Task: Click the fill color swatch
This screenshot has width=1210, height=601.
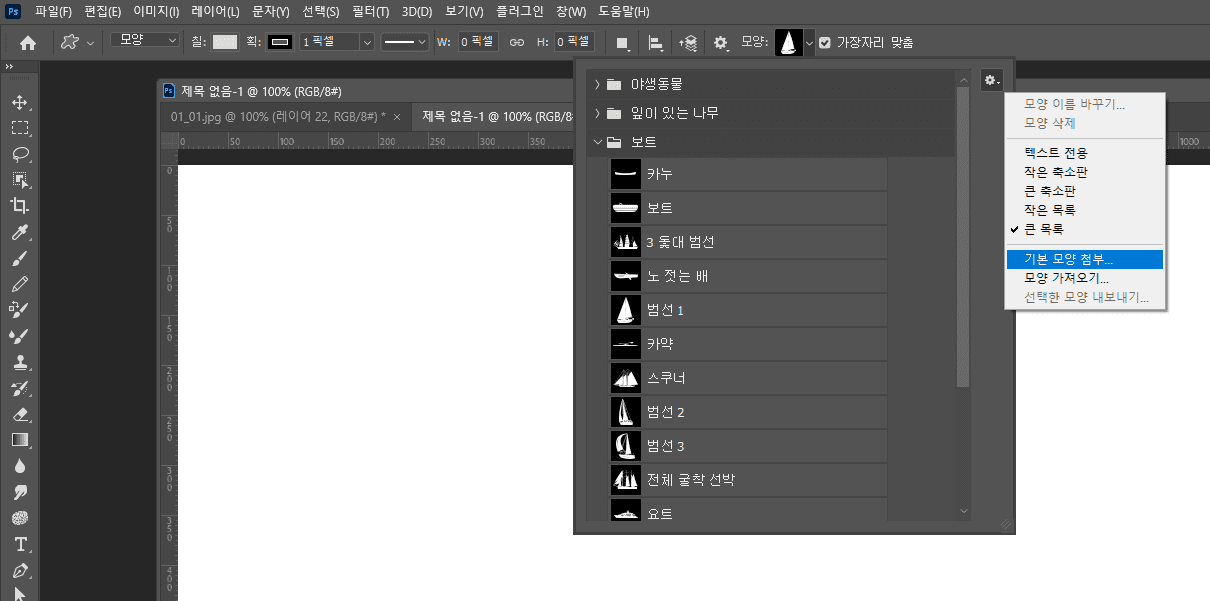Action: point(225,42)
